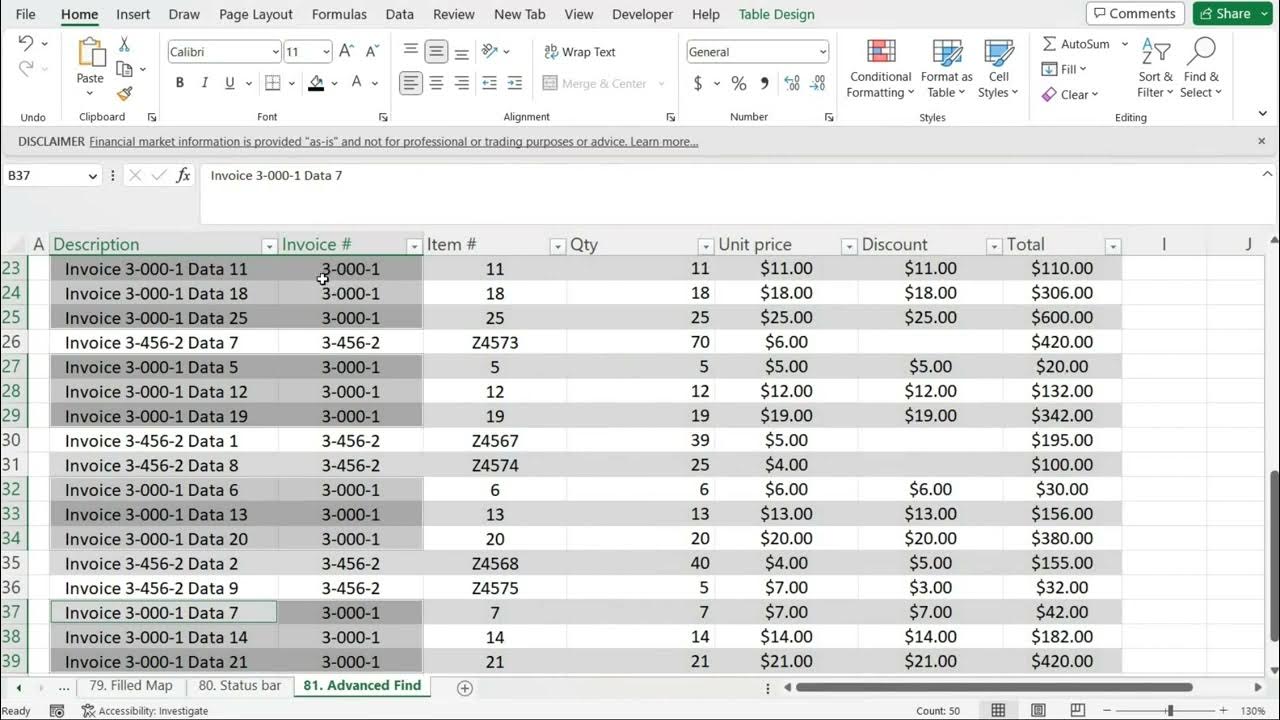Screen dimensions: 1280x720
Task: Open the disclaimer Learn more link
Action: [664, 142]
